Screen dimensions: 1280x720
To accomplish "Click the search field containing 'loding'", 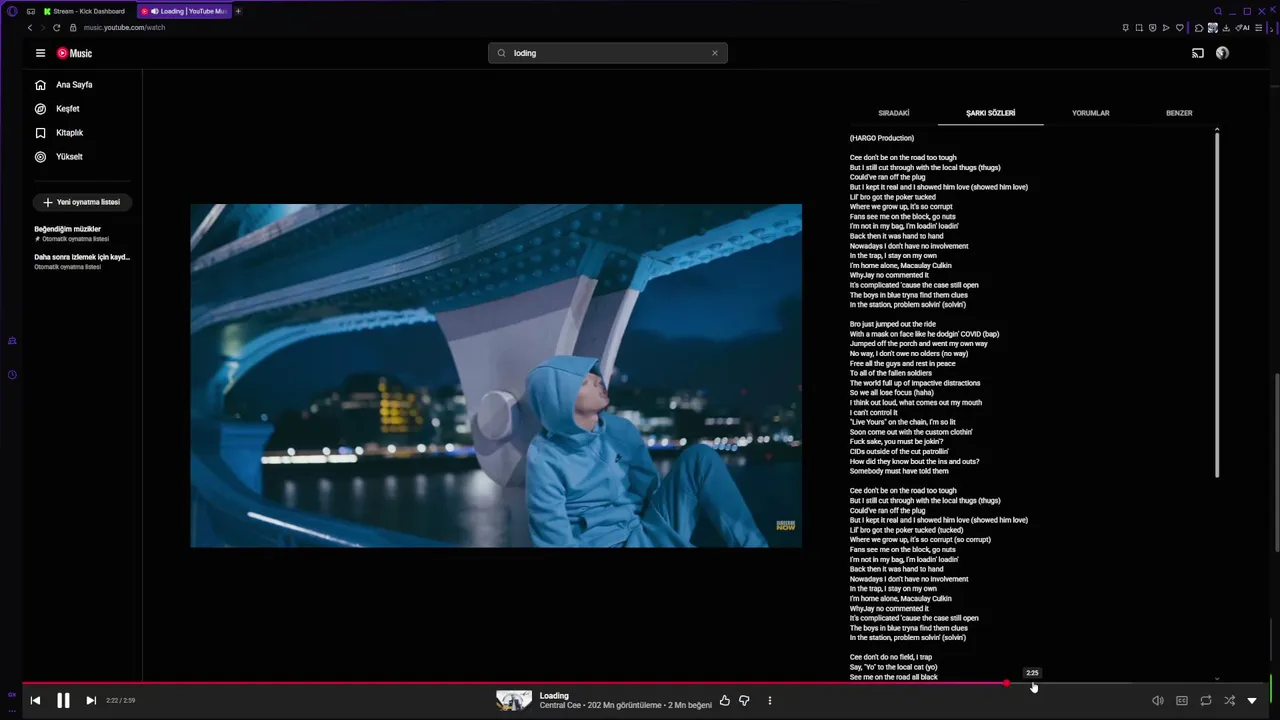I will (x=608, y=53).
